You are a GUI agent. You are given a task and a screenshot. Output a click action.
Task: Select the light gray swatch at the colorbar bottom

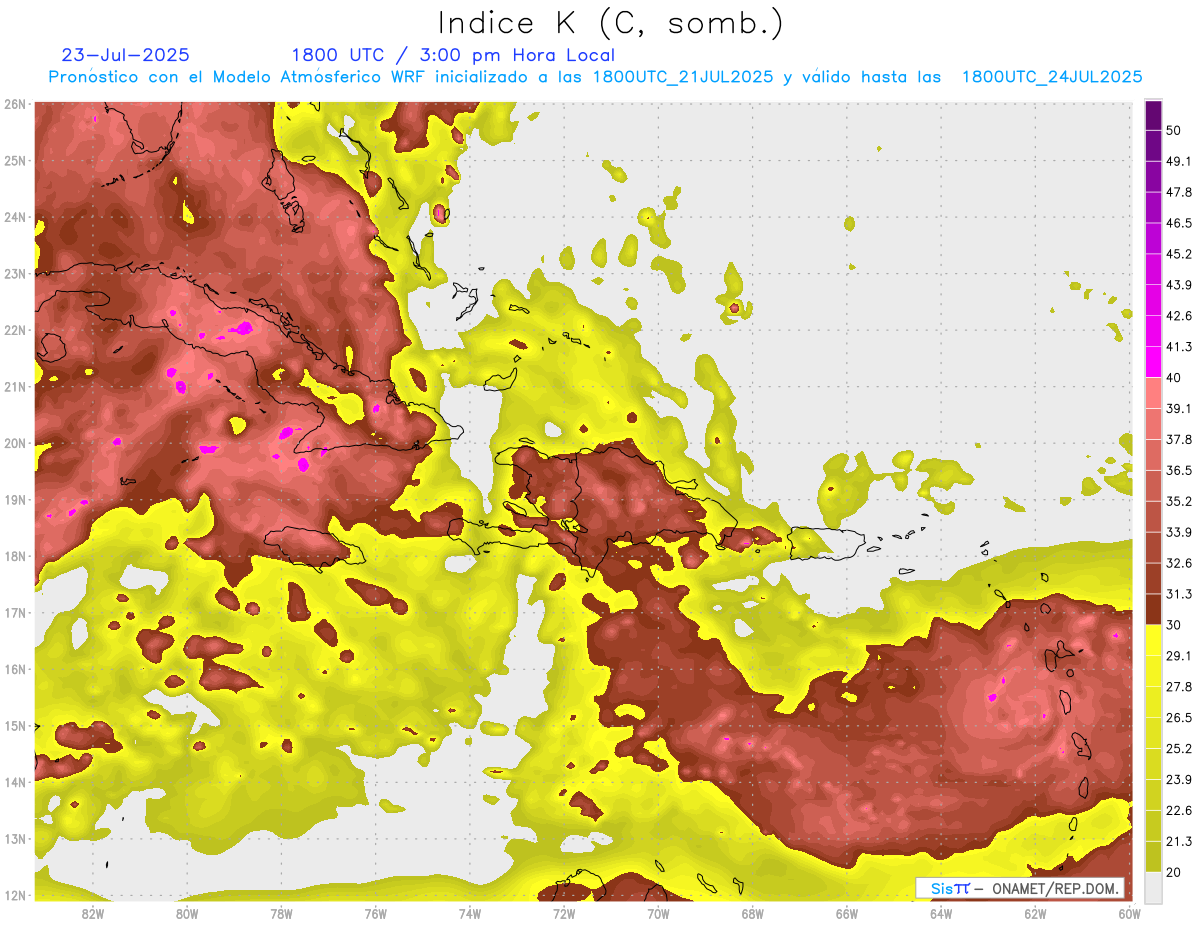point(1153,886)
